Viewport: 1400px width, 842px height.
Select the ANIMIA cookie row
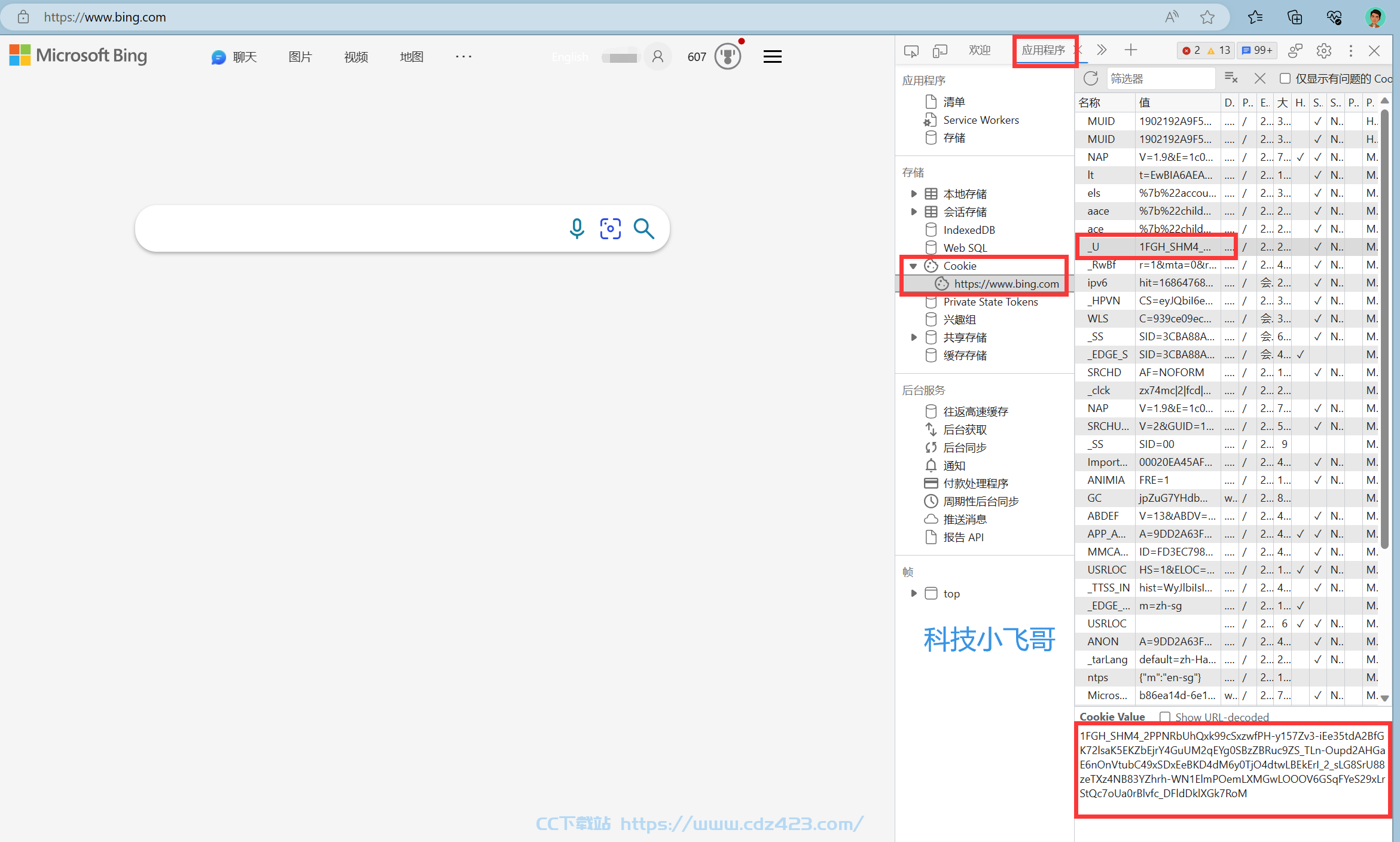click(x=1227, y=480)
